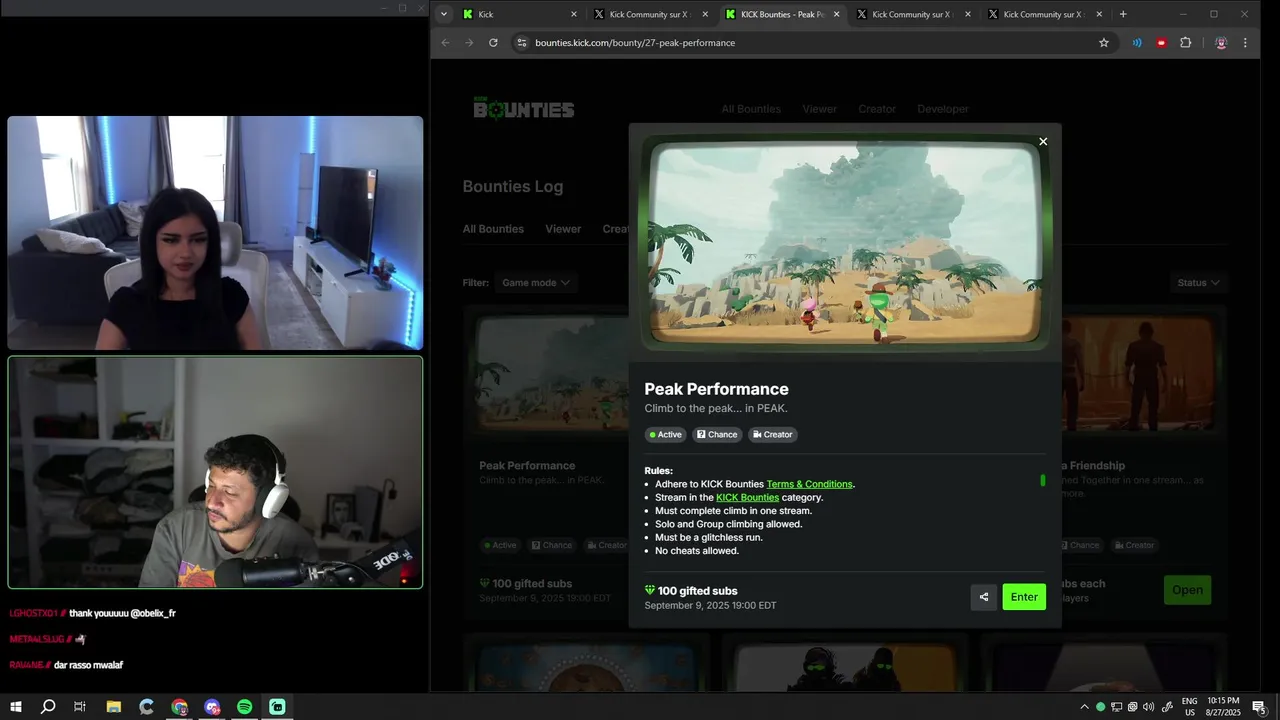Viewport: 1280px width, 720px height.
Task: Open Chrome from the taskbar
Action: [179, 707]
